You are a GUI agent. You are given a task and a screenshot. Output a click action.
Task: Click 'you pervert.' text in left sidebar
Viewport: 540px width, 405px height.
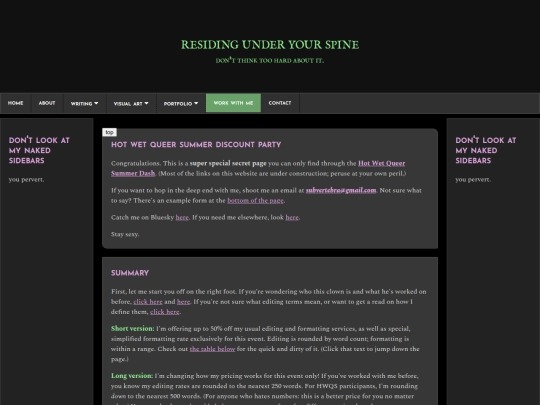pos(26,179)
